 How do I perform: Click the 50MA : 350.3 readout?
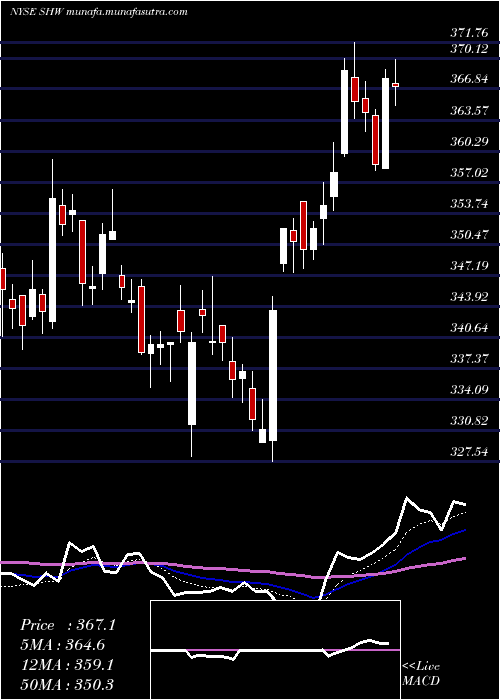tap(67, 685)
